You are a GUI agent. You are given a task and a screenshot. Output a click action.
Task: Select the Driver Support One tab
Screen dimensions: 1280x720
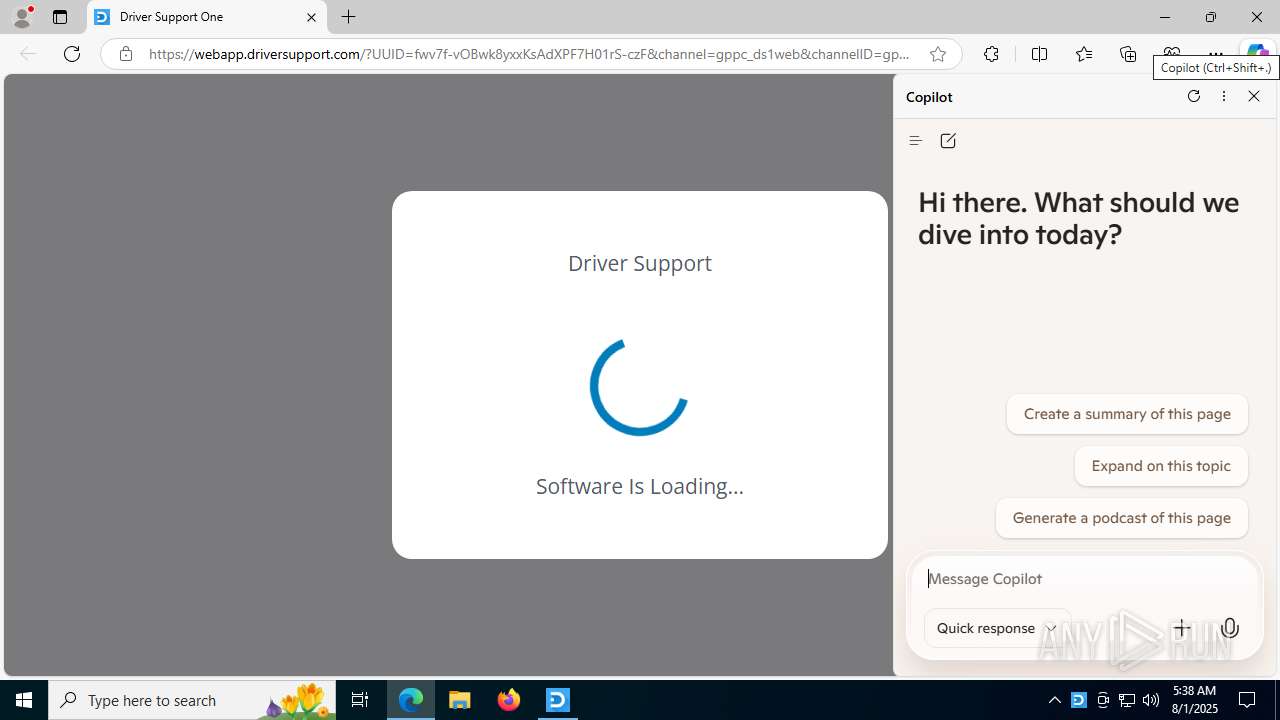pyautogui.click(x=207, y=17)
